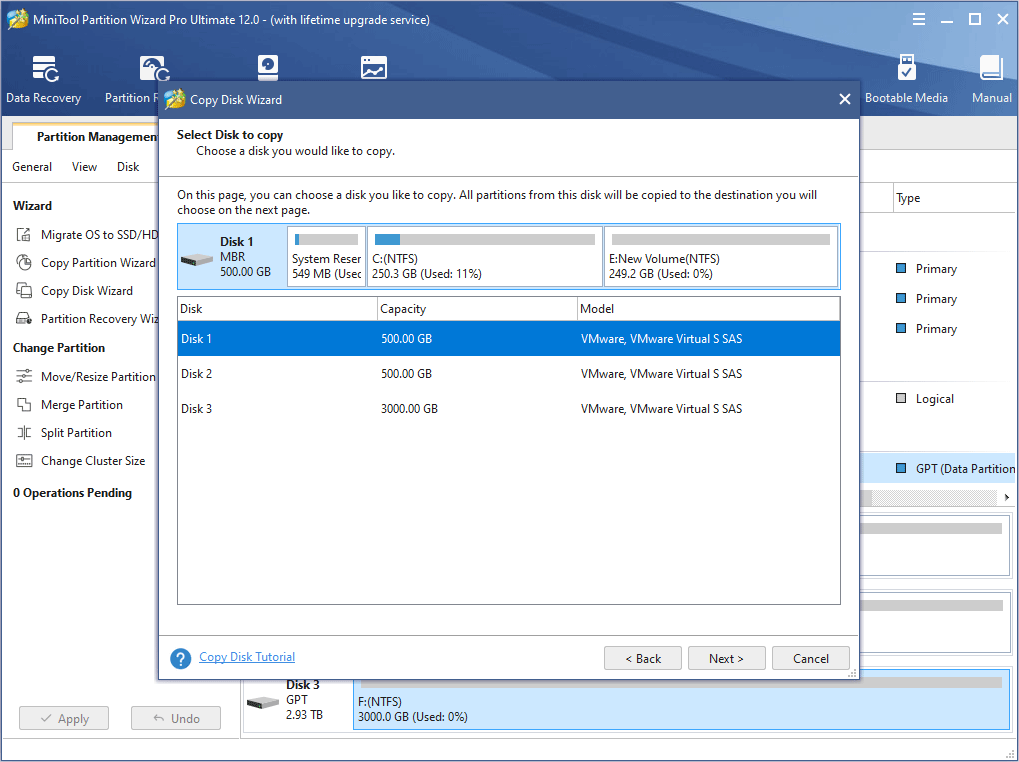Launch Partition Recovery Wizard from sidebar
Screen dimensions: 1019x762
pyautogui.click(x=87, y=318)
